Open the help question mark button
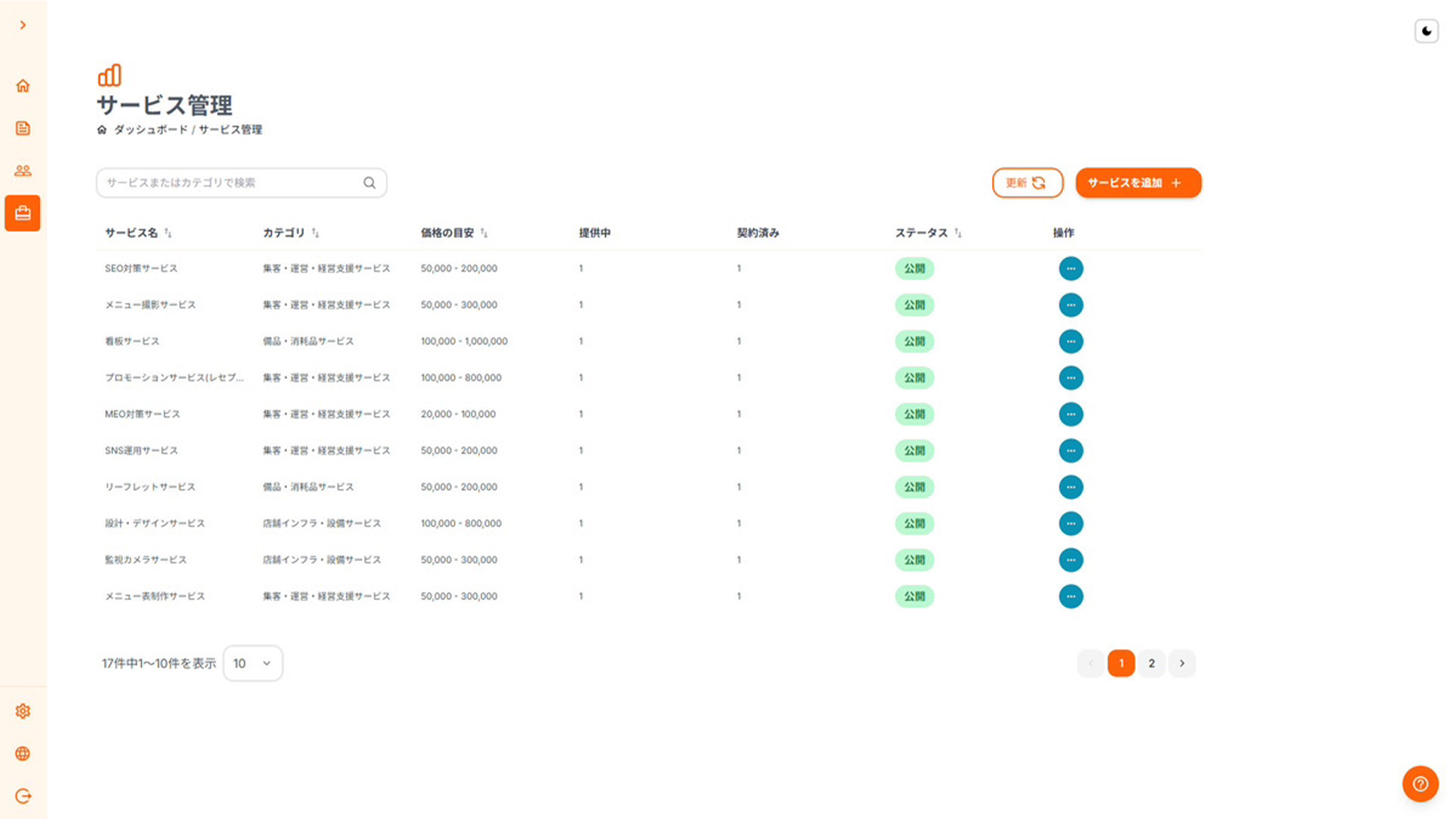The image size is (1456, 819). 1420,784
